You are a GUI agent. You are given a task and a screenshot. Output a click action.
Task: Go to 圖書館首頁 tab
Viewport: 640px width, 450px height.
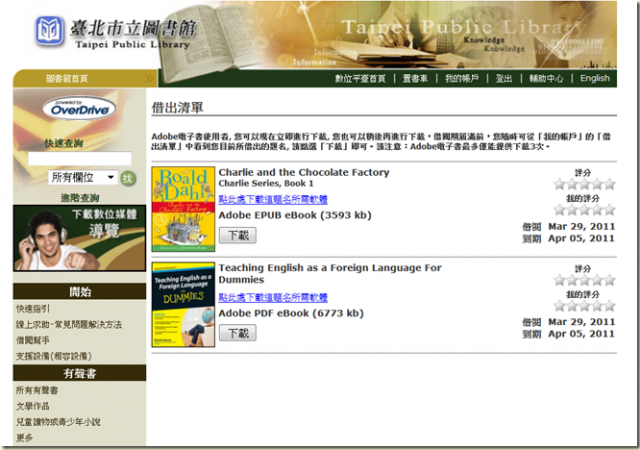coord(67,78)
